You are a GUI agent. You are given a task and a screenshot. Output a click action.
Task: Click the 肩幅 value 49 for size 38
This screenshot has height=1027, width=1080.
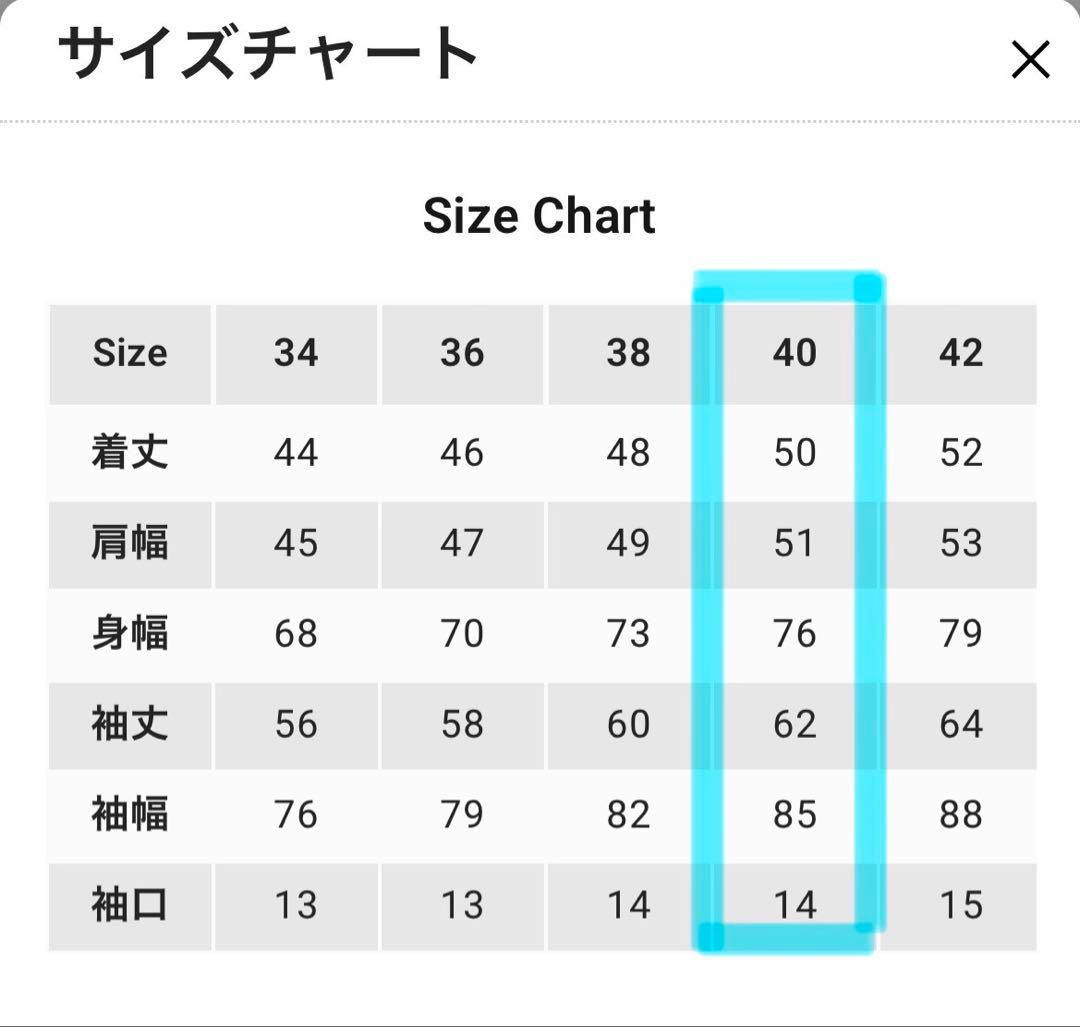(x=628, y=544)
